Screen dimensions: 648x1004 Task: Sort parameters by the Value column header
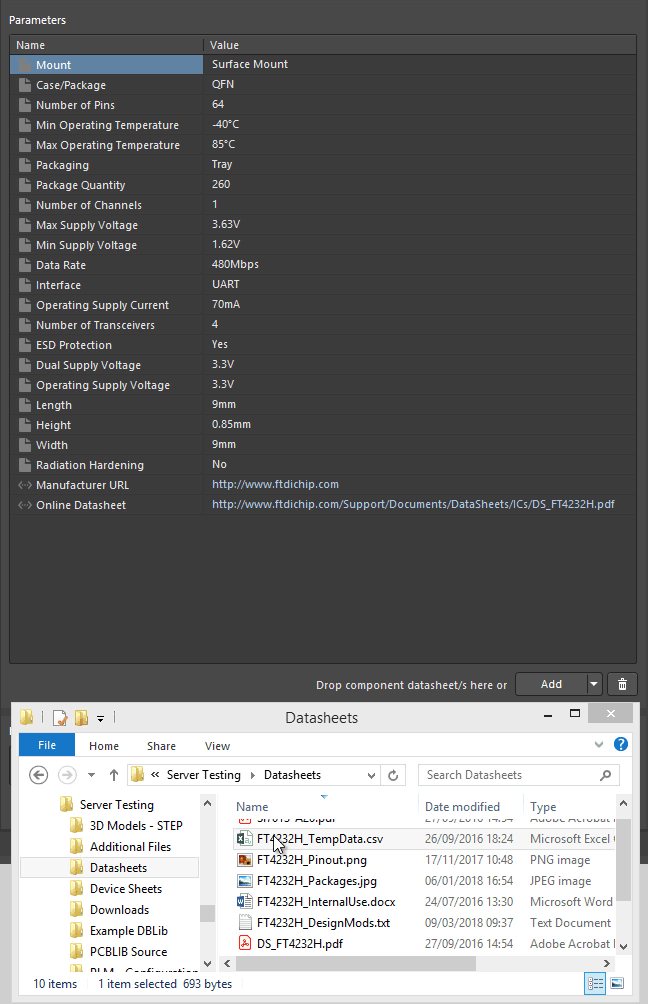419,45
